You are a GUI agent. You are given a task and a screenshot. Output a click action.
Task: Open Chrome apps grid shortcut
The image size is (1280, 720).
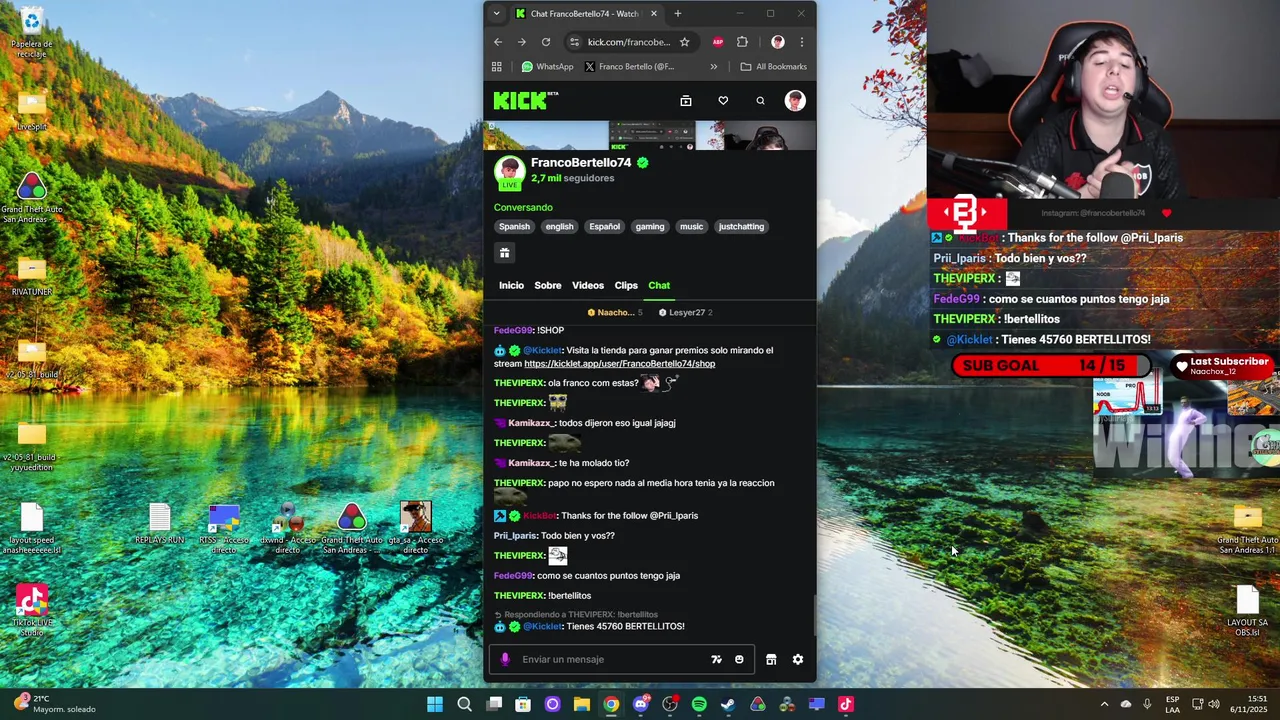pos(496,67)
